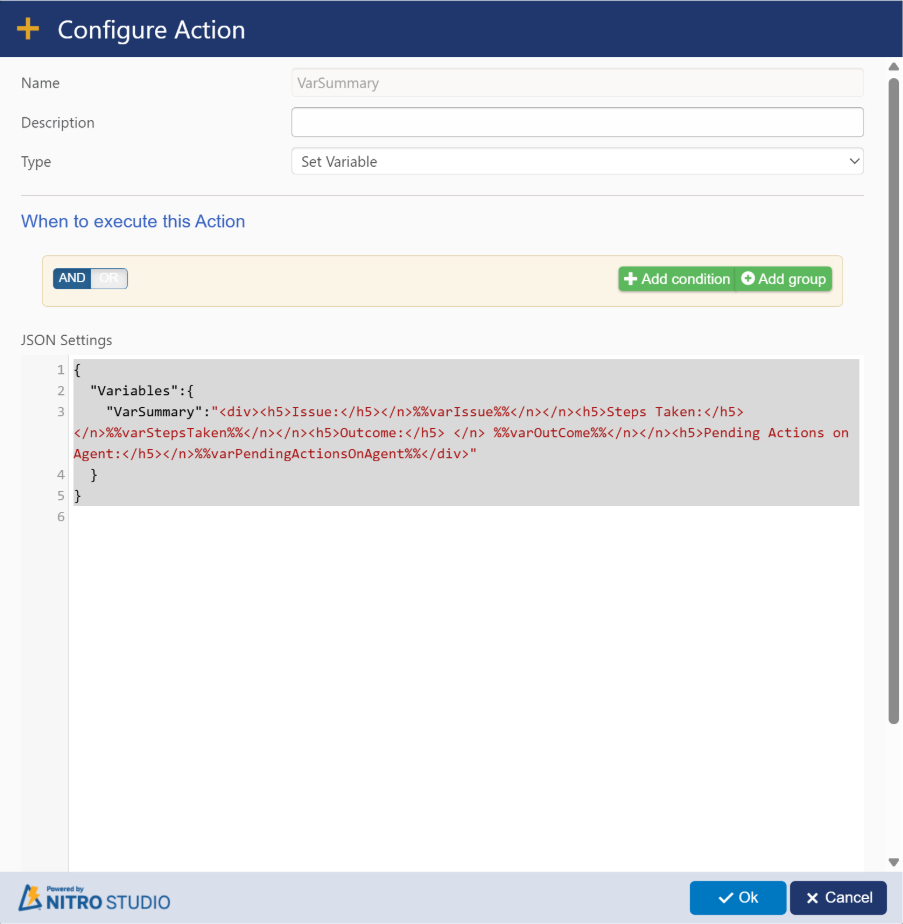Open the Type dropdown showing Set Variable
This screenshot has height=924, width=903.
pos(577,161)
